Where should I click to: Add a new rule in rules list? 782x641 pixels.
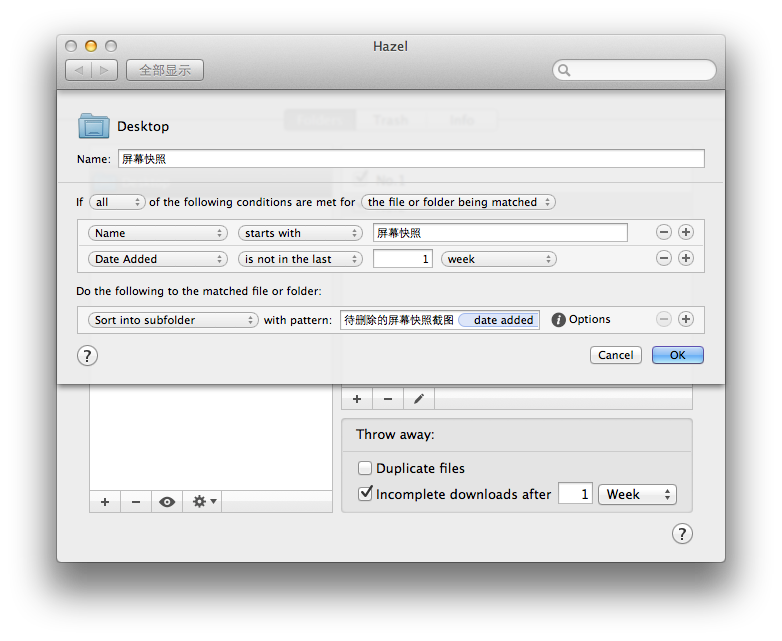tap(357, 399)
